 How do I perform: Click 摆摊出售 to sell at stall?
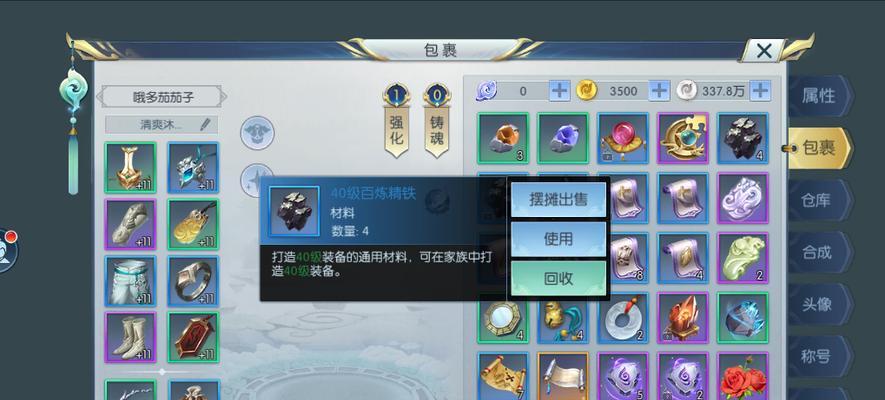point(558,199)
